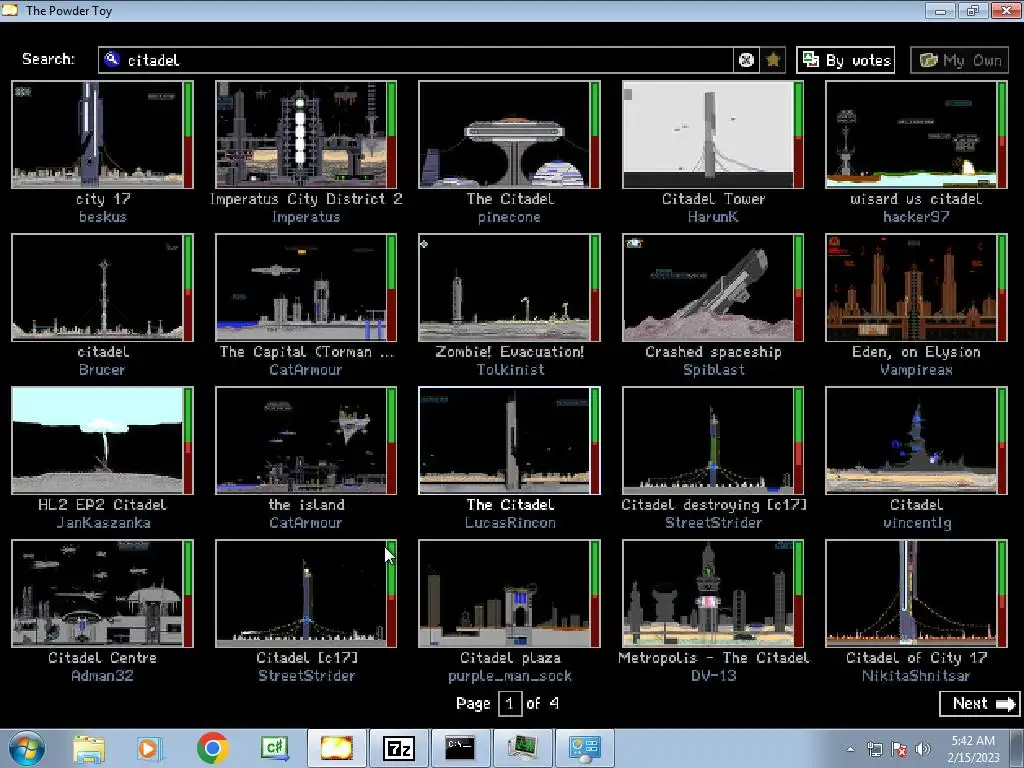Toggle the favorites star filter
Screen dimensions: 1024x768
pyautogui.click(x=773, y=60)
